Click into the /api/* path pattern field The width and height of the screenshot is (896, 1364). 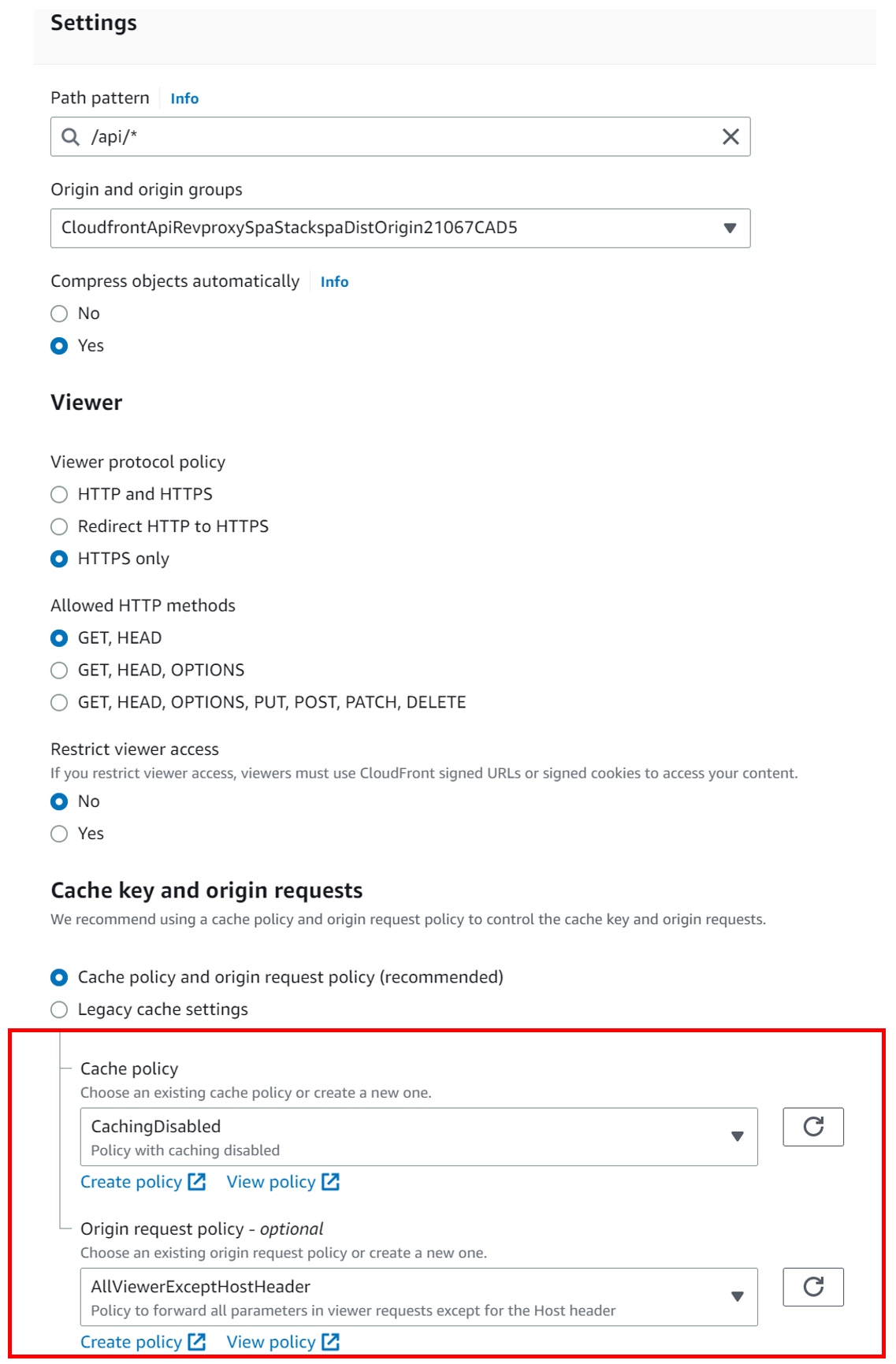(400, 137)
